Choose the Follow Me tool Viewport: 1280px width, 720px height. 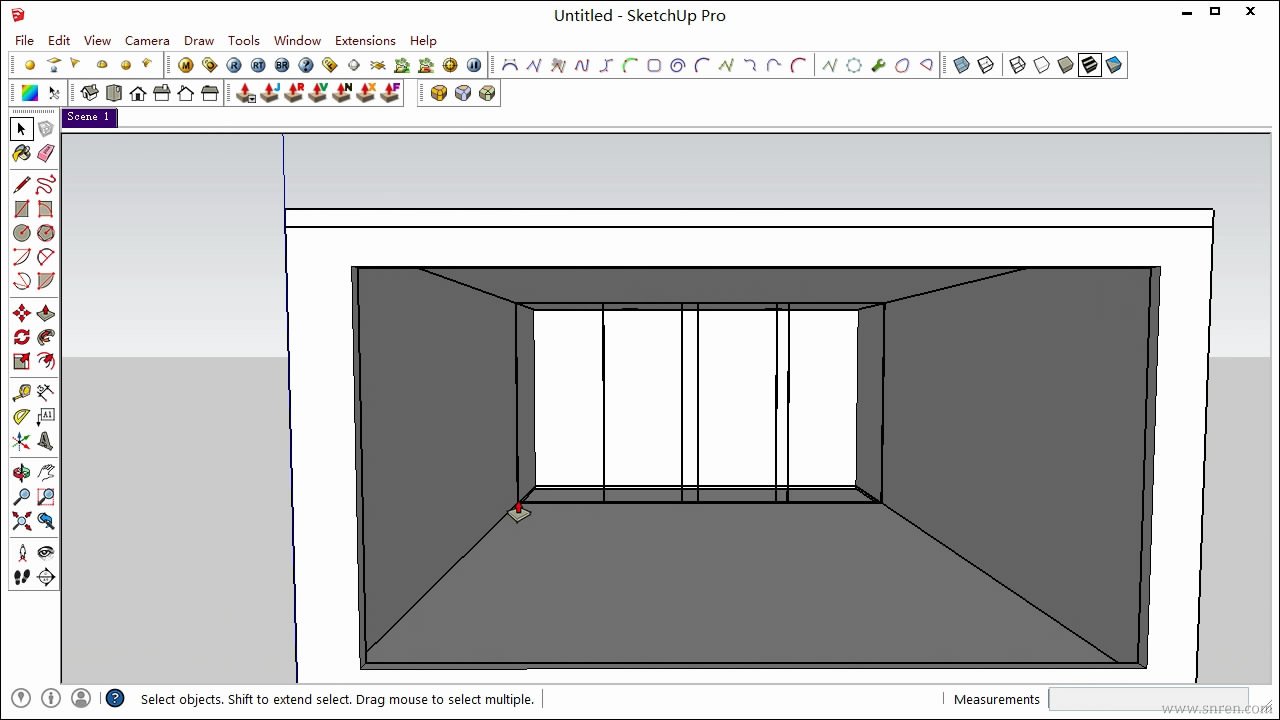pyautogui.click(x=45, y=337)
